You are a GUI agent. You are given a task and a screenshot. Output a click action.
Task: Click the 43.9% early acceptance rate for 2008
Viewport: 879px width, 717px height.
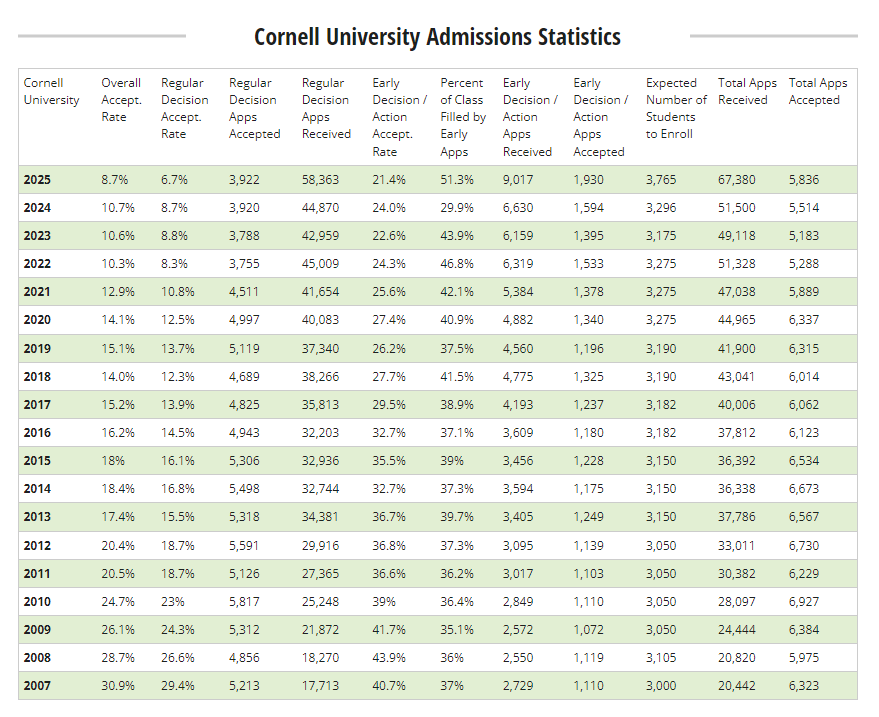[389, 657]
